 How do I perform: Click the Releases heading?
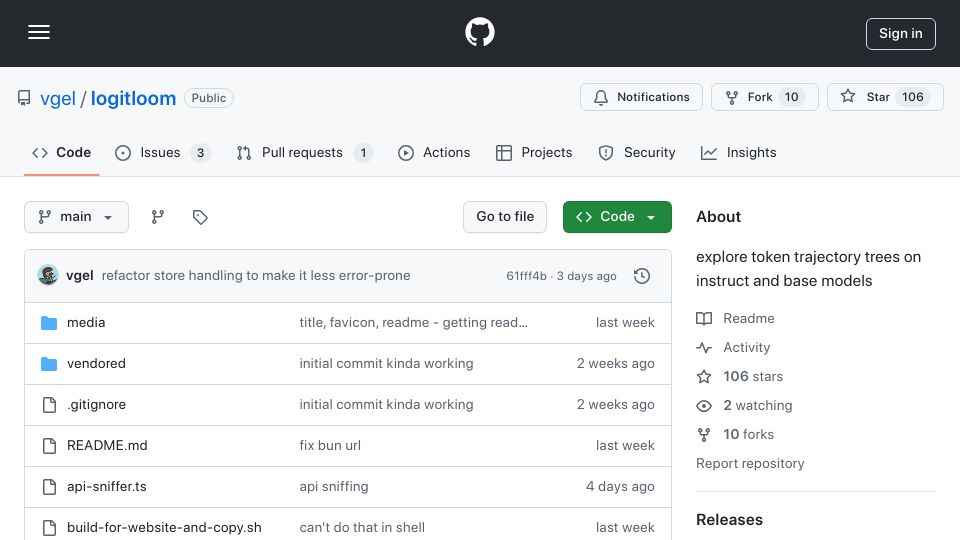(x=729, y=520)
